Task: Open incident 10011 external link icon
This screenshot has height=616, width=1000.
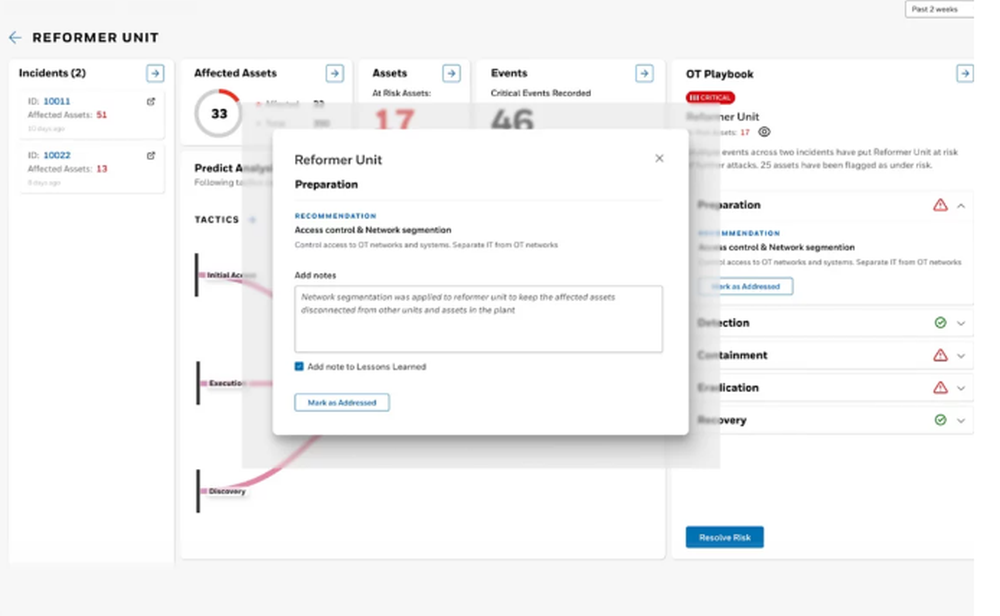Action: click(x=151, y=101)
